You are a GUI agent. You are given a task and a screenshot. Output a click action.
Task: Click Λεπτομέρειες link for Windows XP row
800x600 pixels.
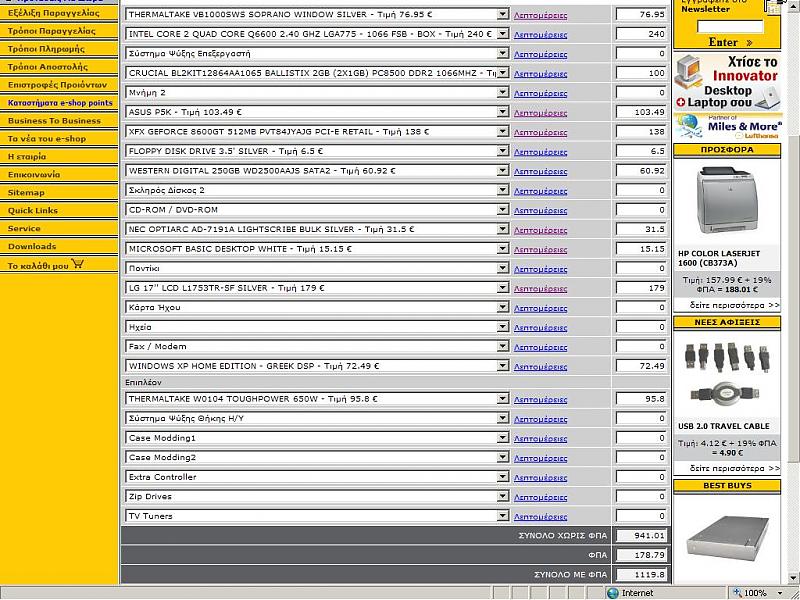(x=540, y=367)
